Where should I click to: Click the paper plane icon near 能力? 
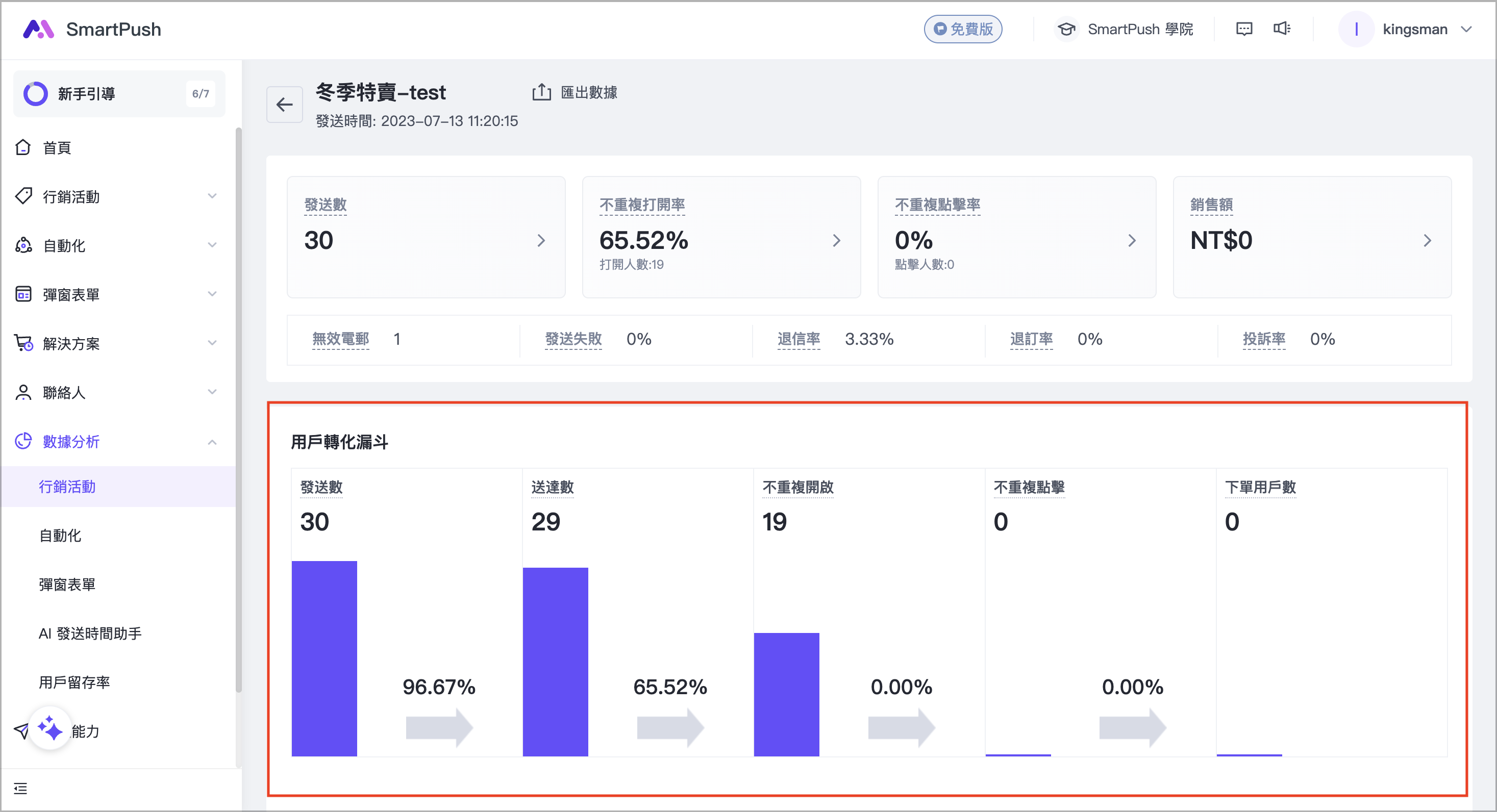[x=21, y=731]
